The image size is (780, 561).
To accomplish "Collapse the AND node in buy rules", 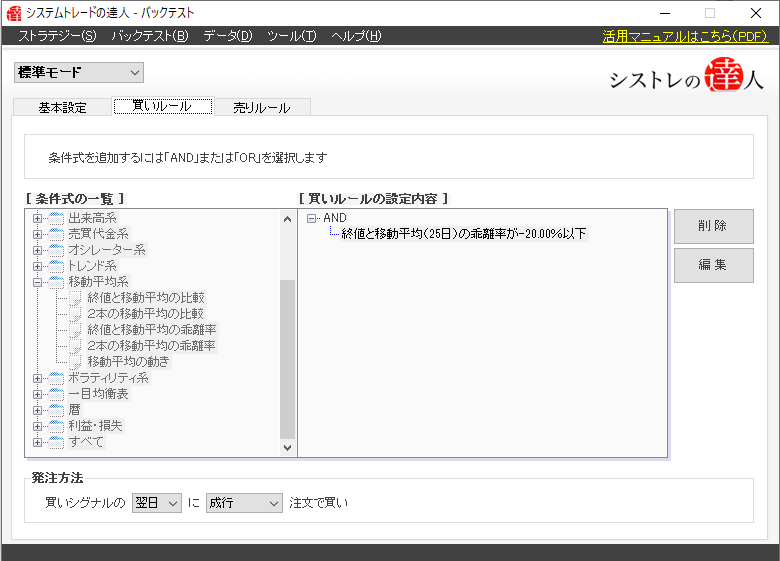I will point(311,218).
